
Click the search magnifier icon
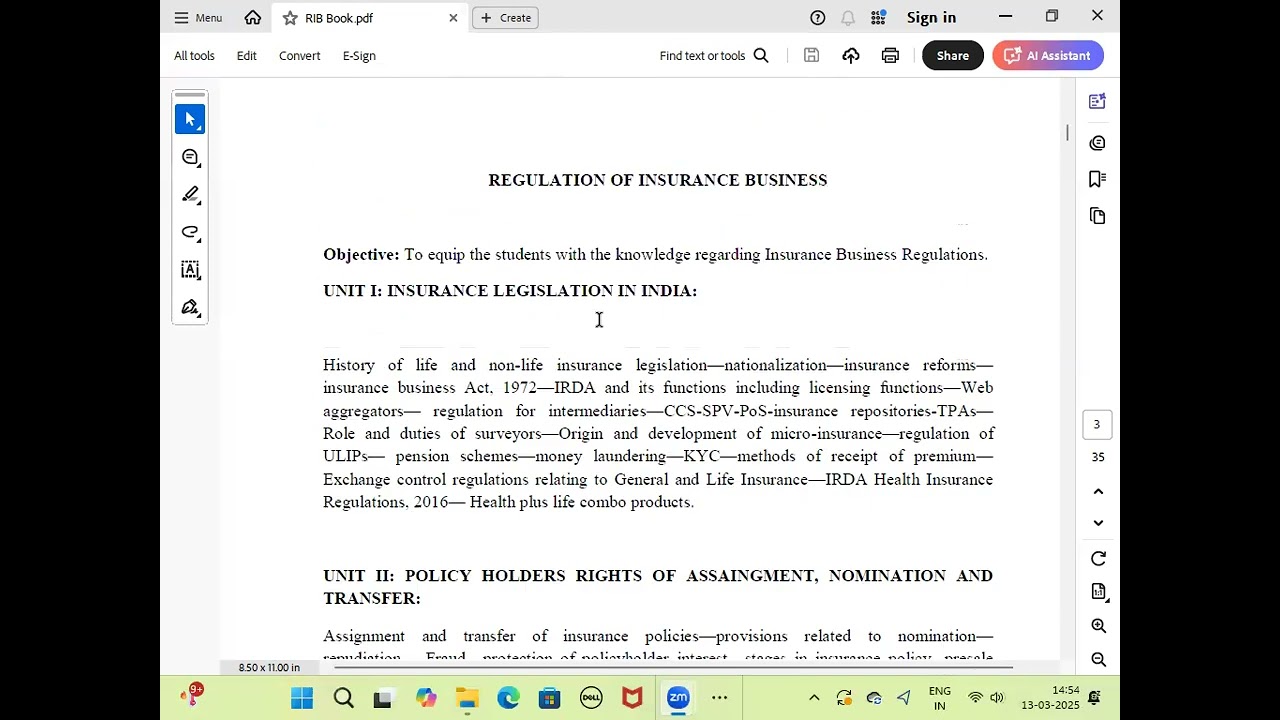(x=761, y=56)
